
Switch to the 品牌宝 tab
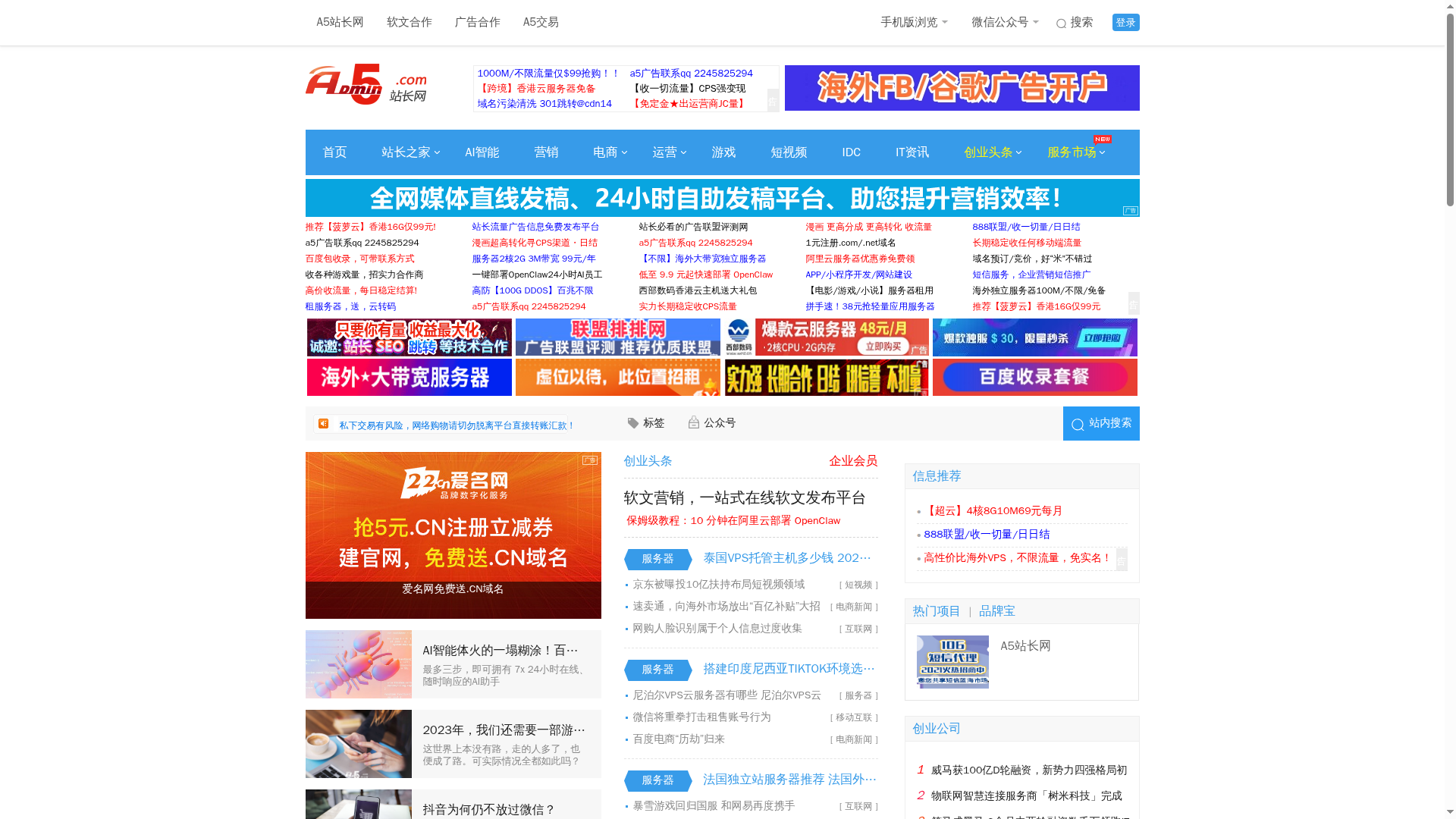(x=997, y=611)
